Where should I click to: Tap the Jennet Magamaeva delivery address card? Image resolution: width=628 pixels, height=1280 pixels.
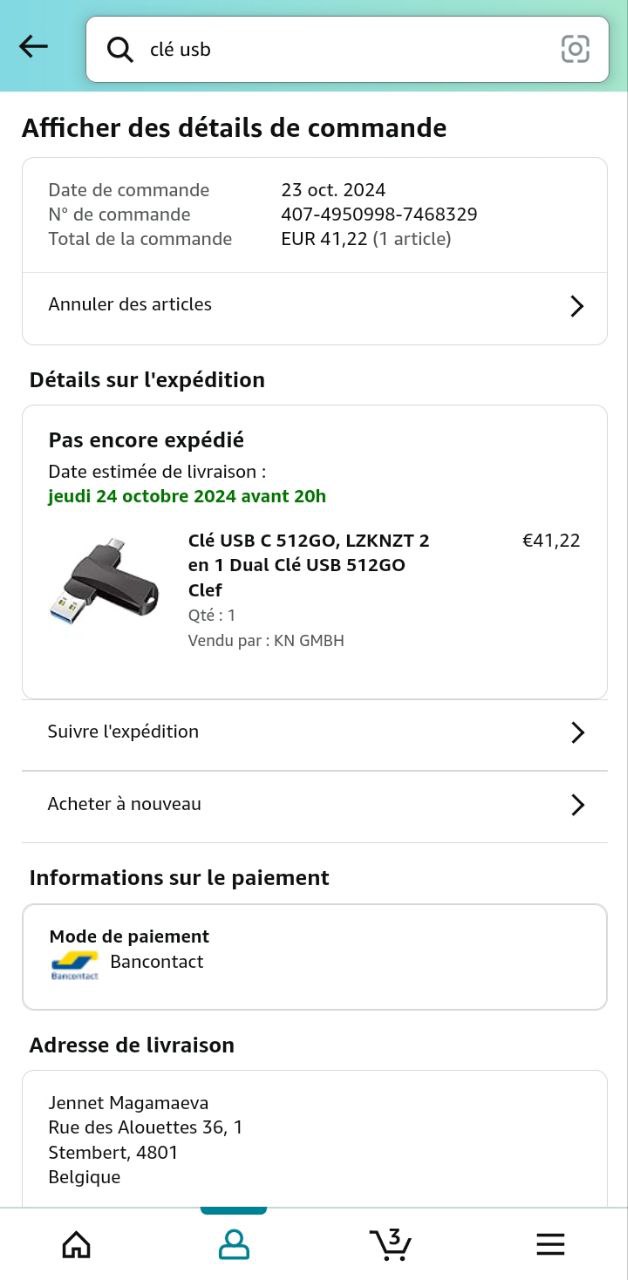click(x=314, y=1140)
